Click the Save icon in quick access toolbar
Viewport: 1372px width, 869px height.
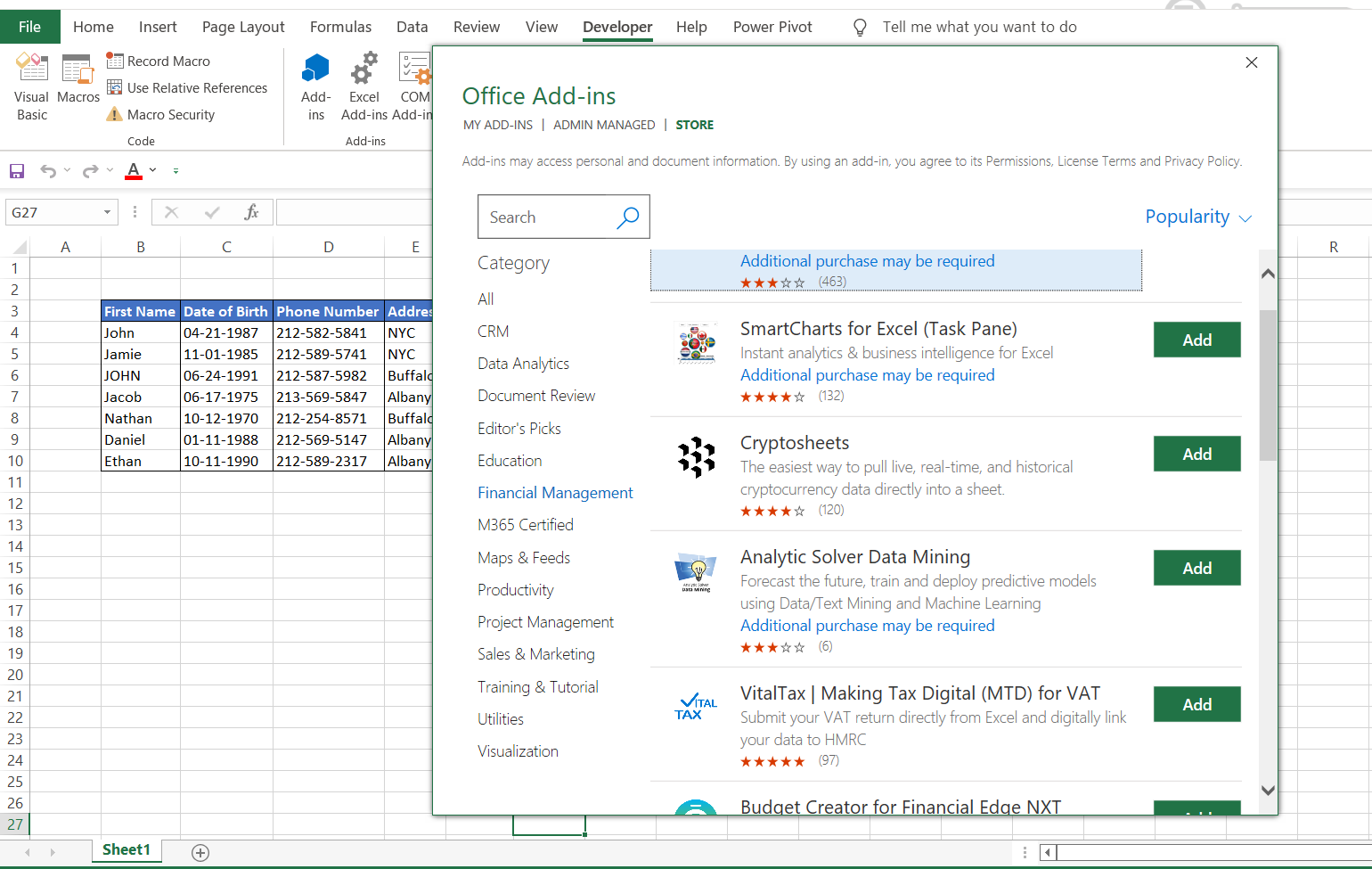point(17,170)
